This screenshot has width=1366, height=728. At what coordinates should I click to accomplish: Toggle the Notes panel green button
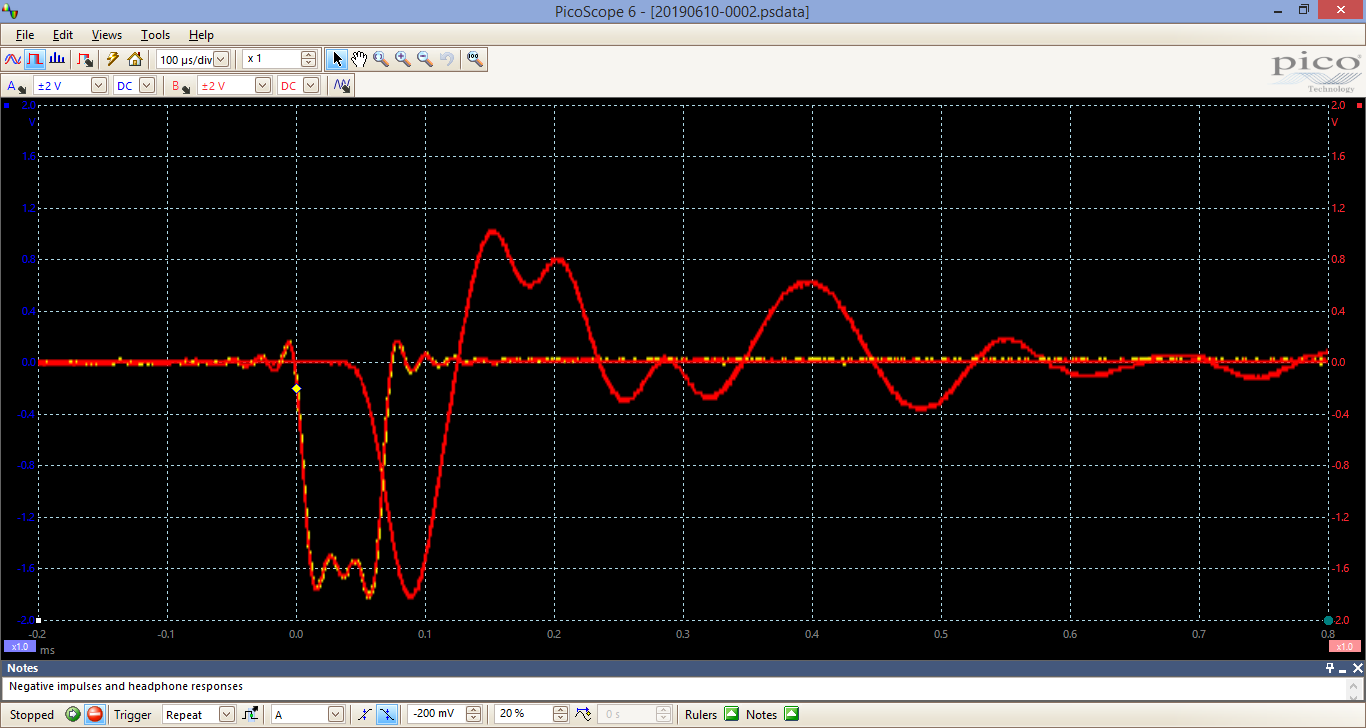792,714
